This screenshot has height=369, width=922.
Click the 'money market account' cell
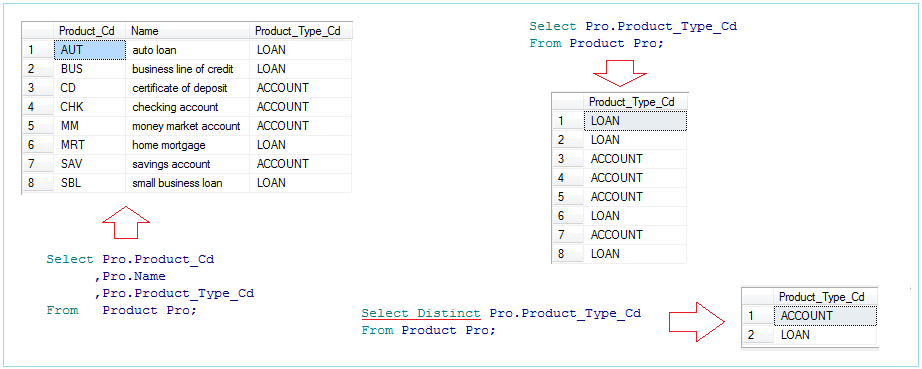[x=188, y=126]
